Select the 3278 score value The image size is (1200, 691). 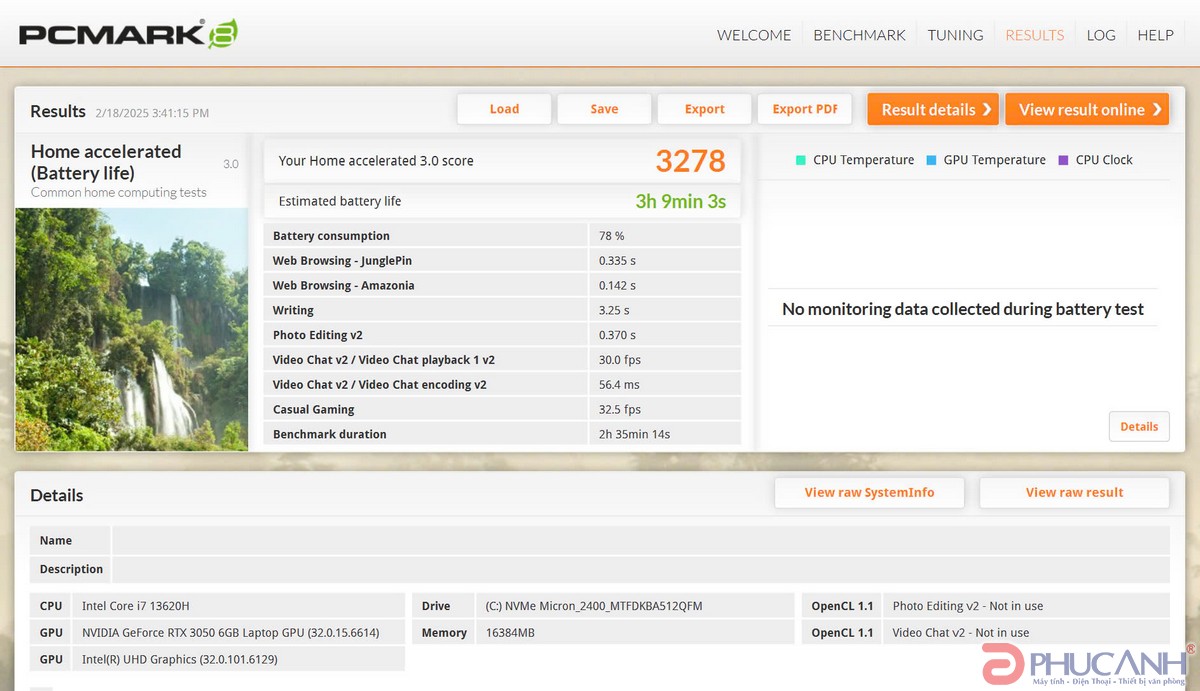691,160
